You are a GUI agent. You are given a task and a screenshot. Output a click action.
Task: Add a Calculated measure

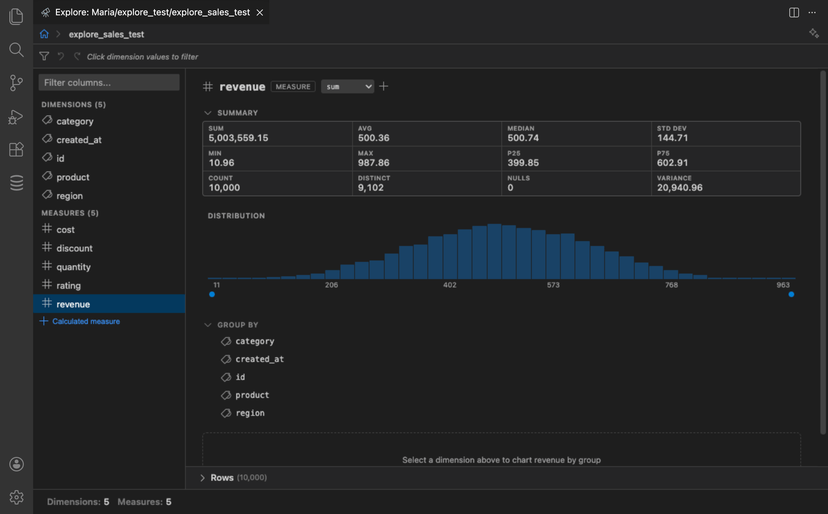80,321
